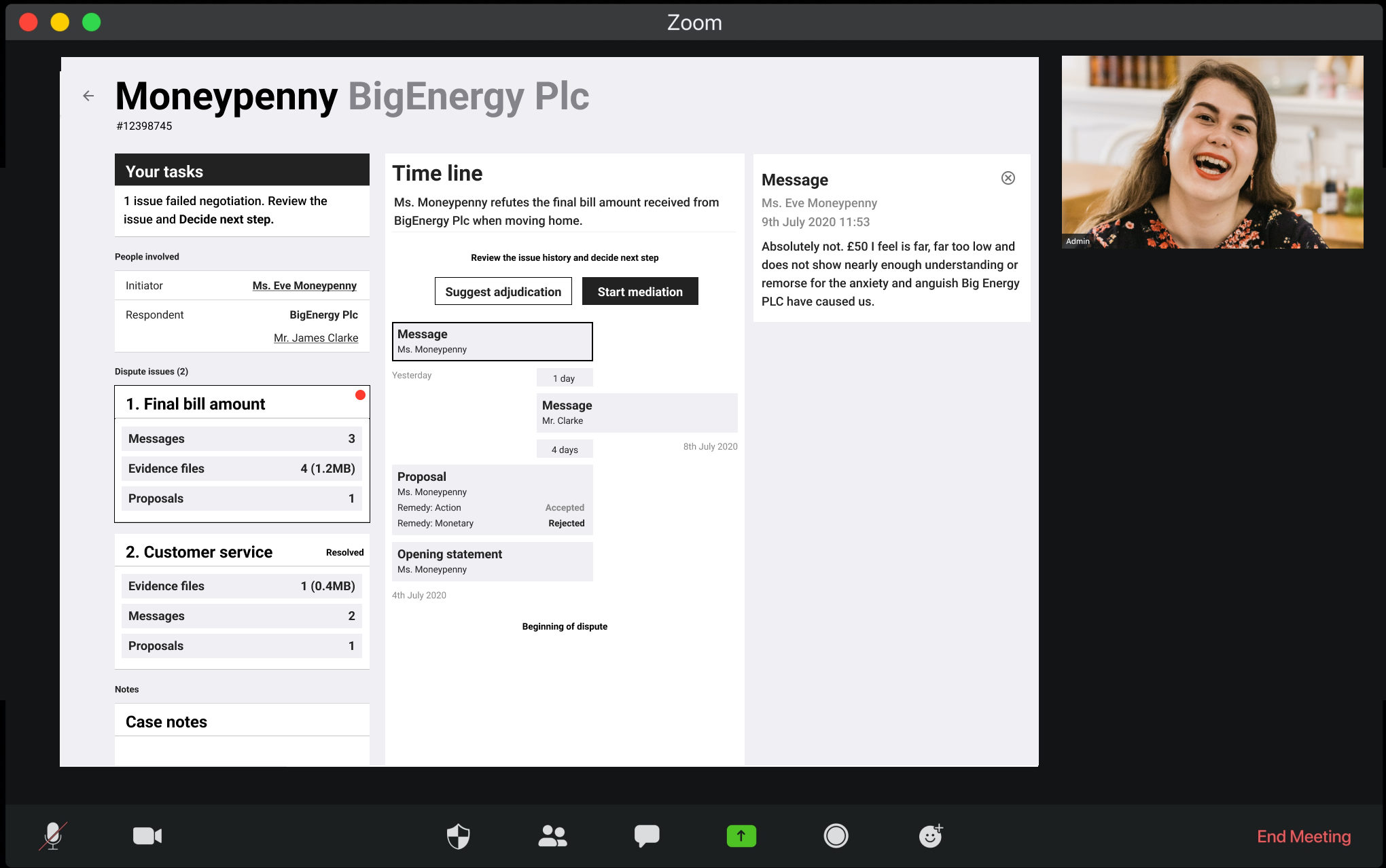Open the Security shield options
1386x868 pixels.
459,836
